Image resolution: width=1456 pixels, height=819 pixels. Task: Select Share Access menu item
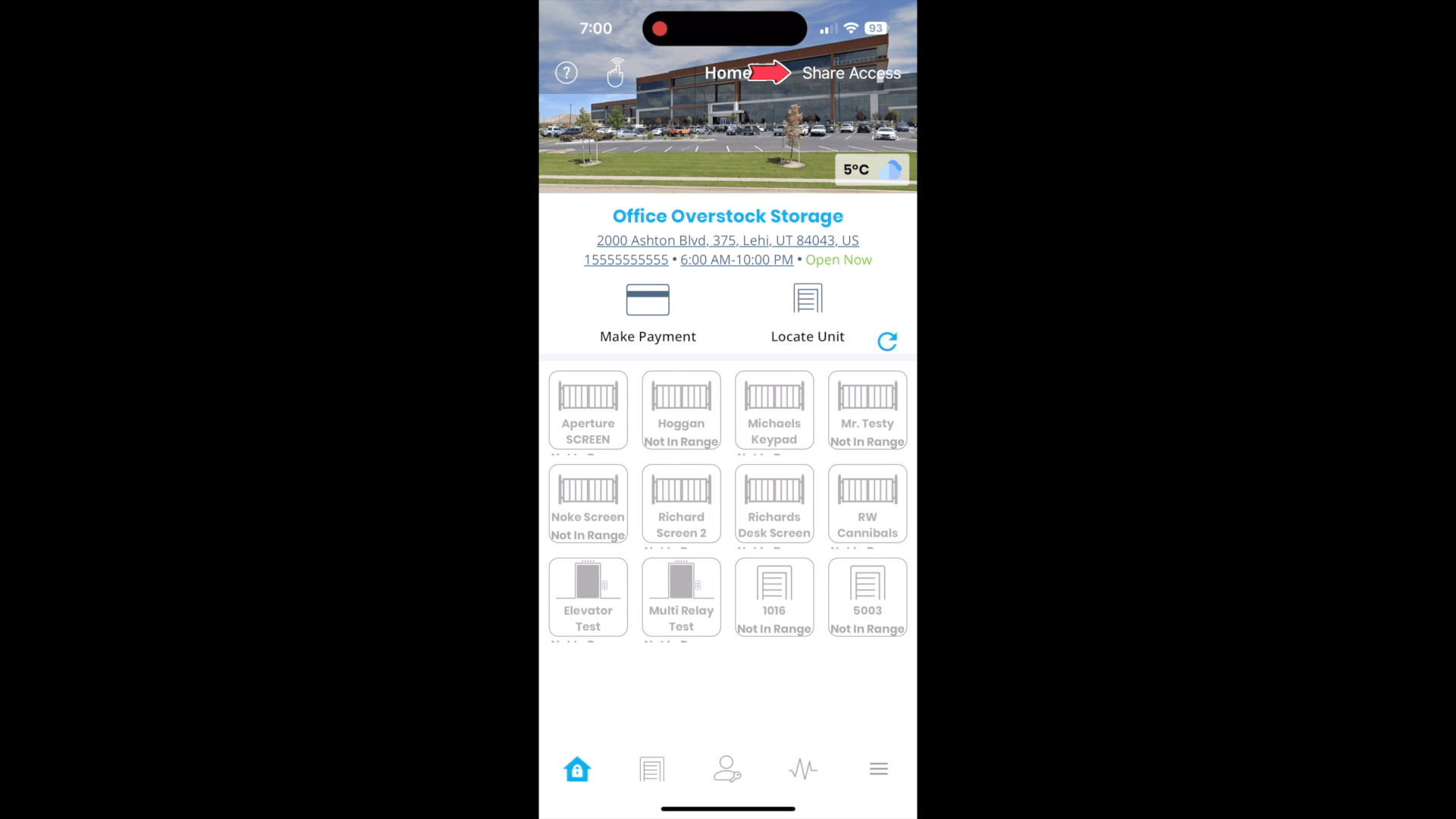click(x=851, y=72)
